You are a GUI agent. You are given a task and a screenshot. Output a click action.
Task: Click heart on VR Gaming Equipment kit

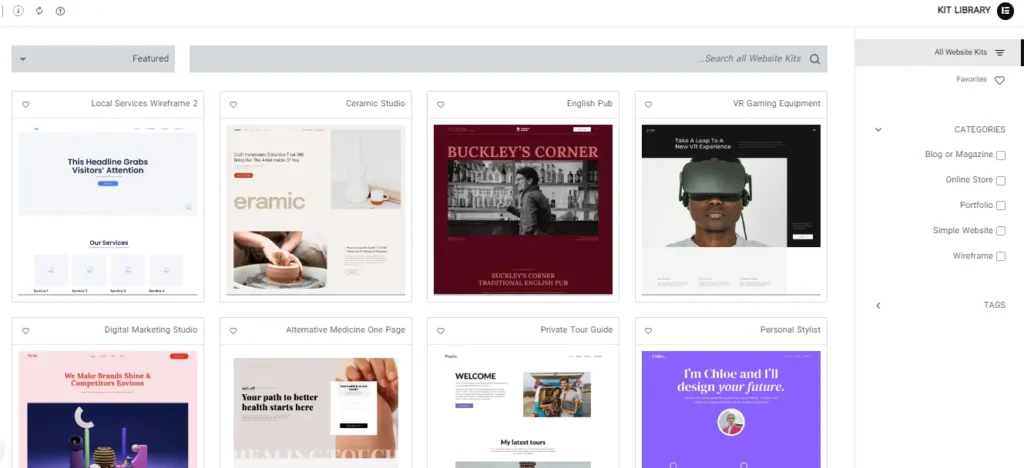pos(648,104)
